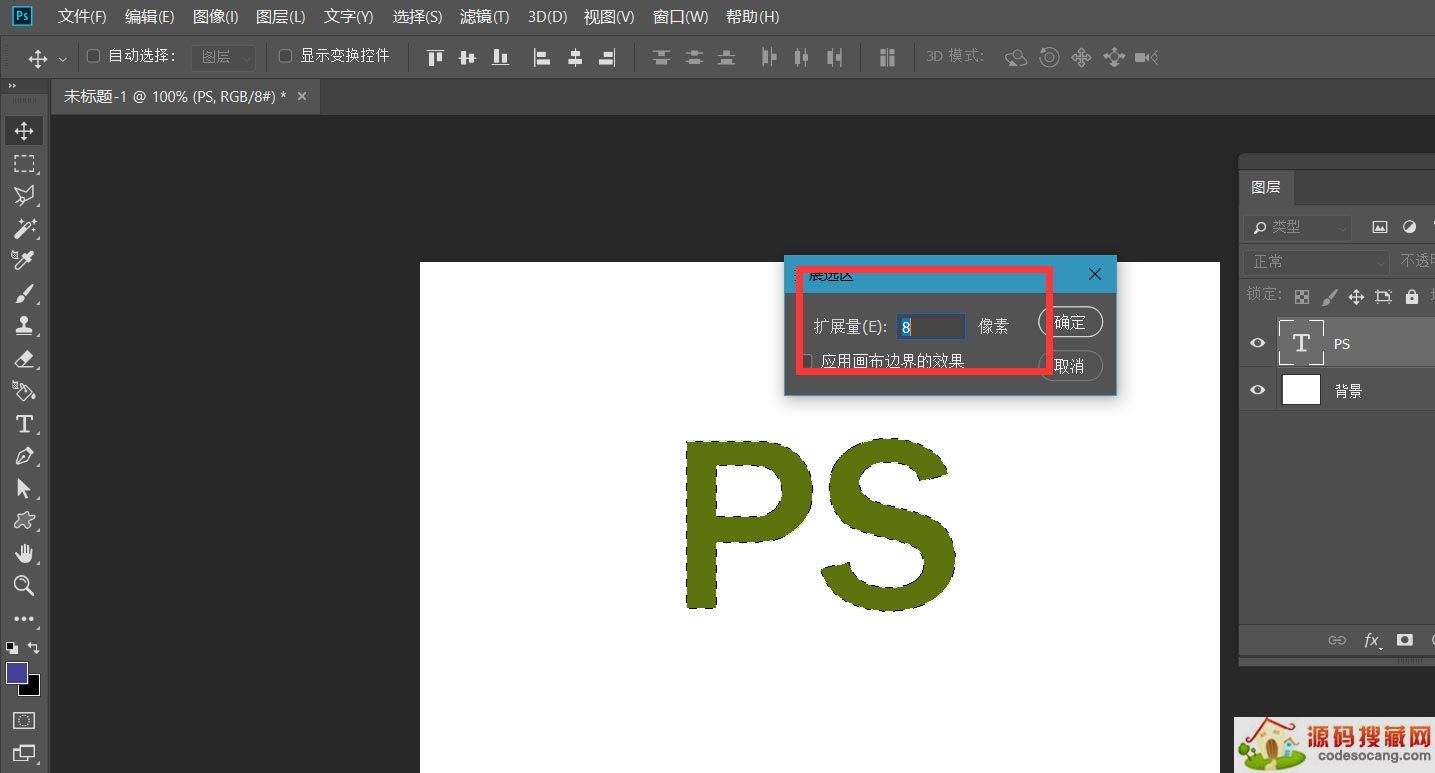Screen dimensions: 1435x773
Task: Click the blue foreground color swatch
Action: pyautogui.click(x=17, y=673)
